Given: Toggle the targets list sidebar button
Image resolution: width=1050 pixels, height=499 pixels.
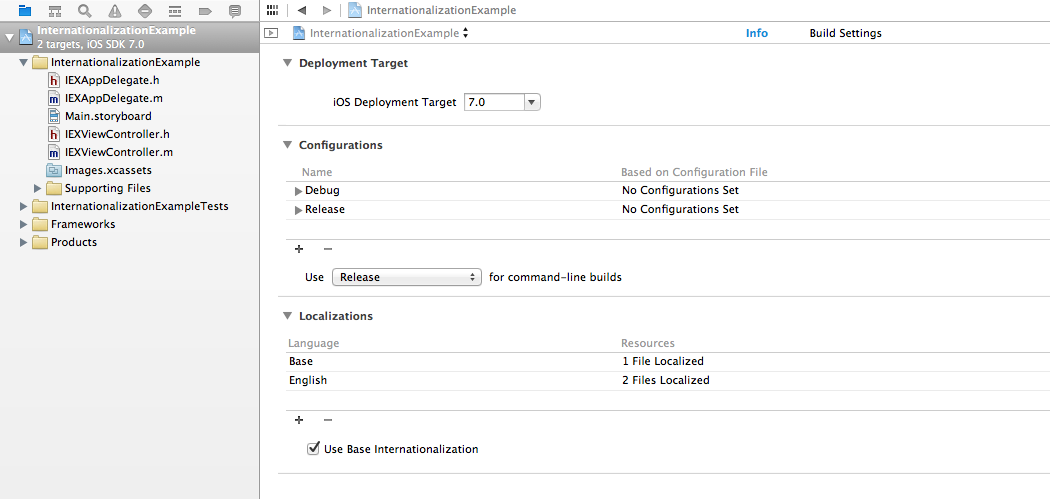Looking at the screenshot, I should (271, 32).
